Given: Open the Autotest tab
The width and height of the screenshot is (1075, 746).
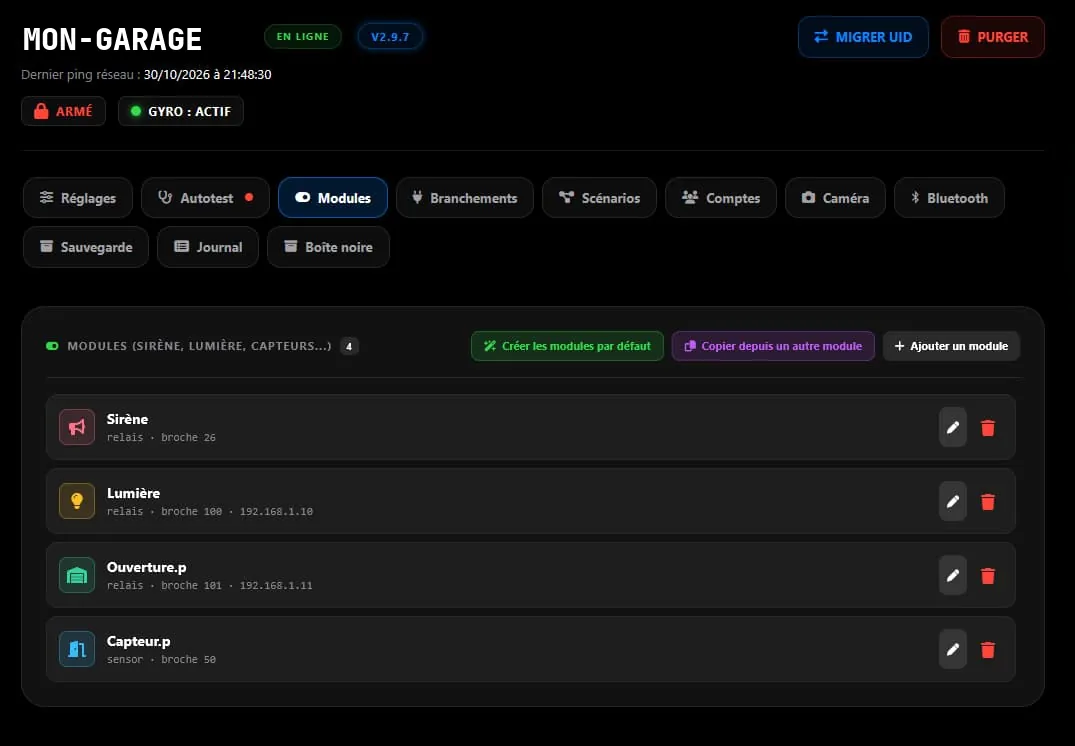Looking at the screenshot, I should point(205,198).
